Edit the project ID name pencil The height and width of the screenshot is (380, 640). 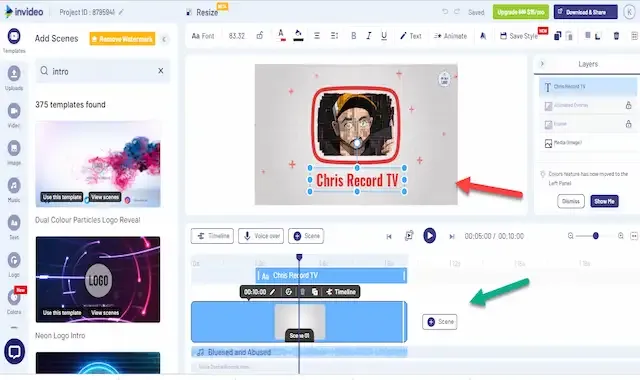coord(121,12)
